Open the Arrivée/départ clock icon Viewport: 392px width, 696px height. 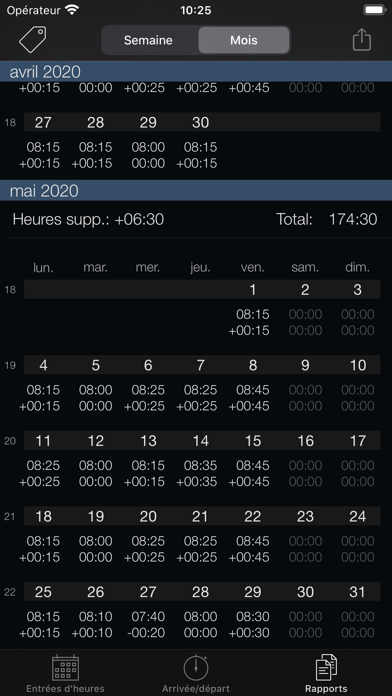point(196,668)
